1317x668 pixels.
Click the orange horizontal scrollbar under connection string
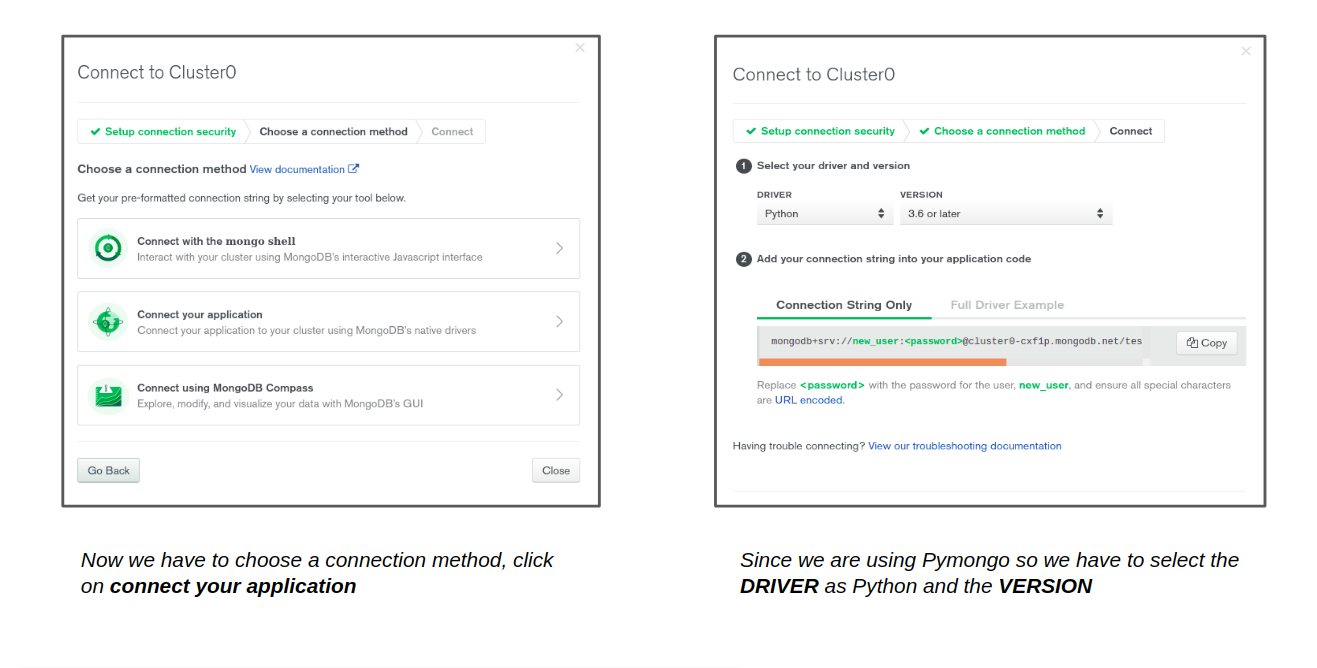tap(882, 362)
